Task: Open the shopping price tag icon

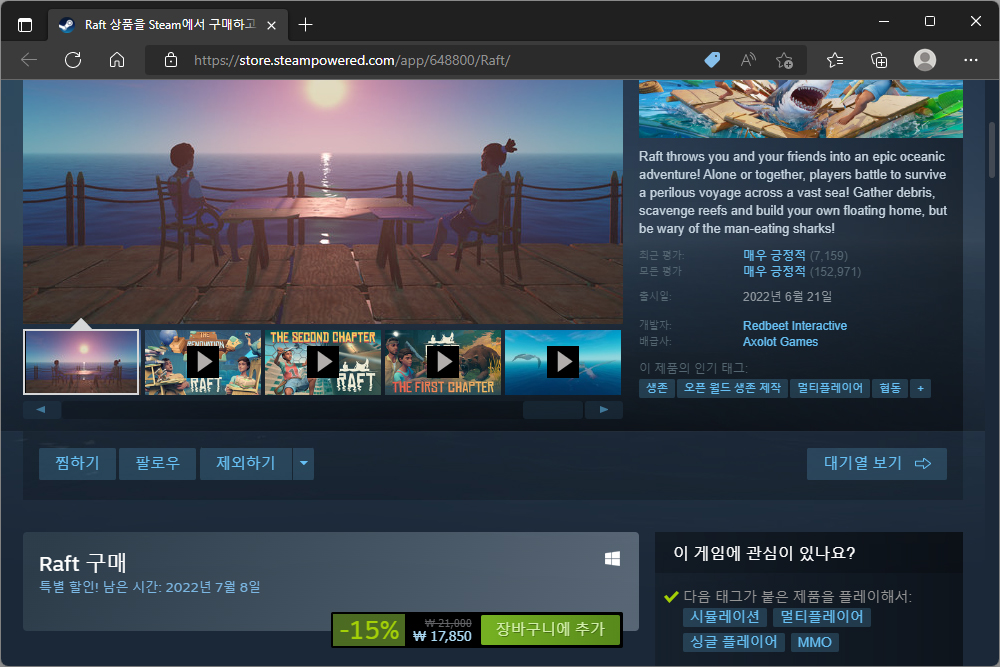Action: [712, 61]
